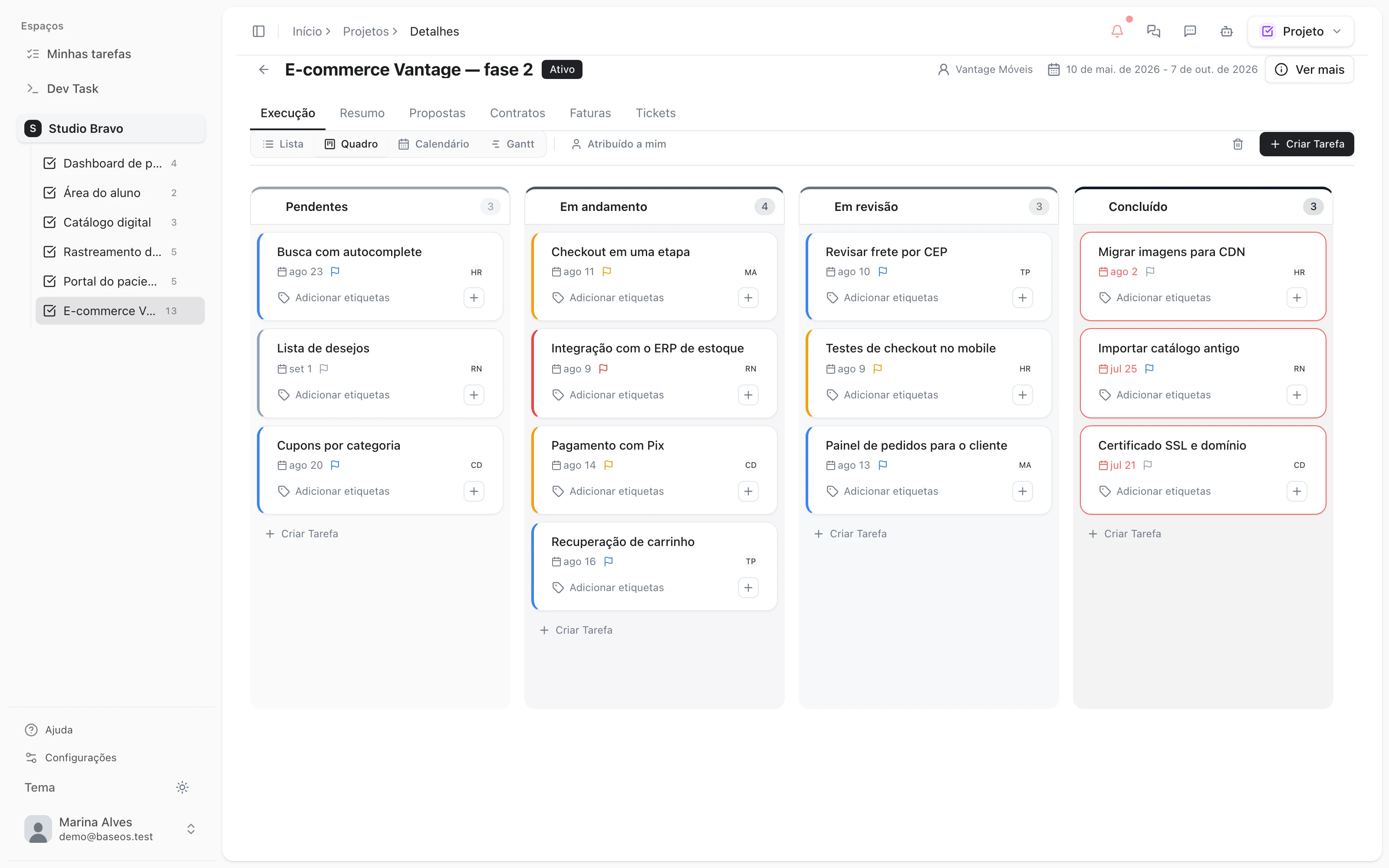Click plus button on Checkout em uma etapa
Viewport: 1389px width, 868px height.
(748, 297)
